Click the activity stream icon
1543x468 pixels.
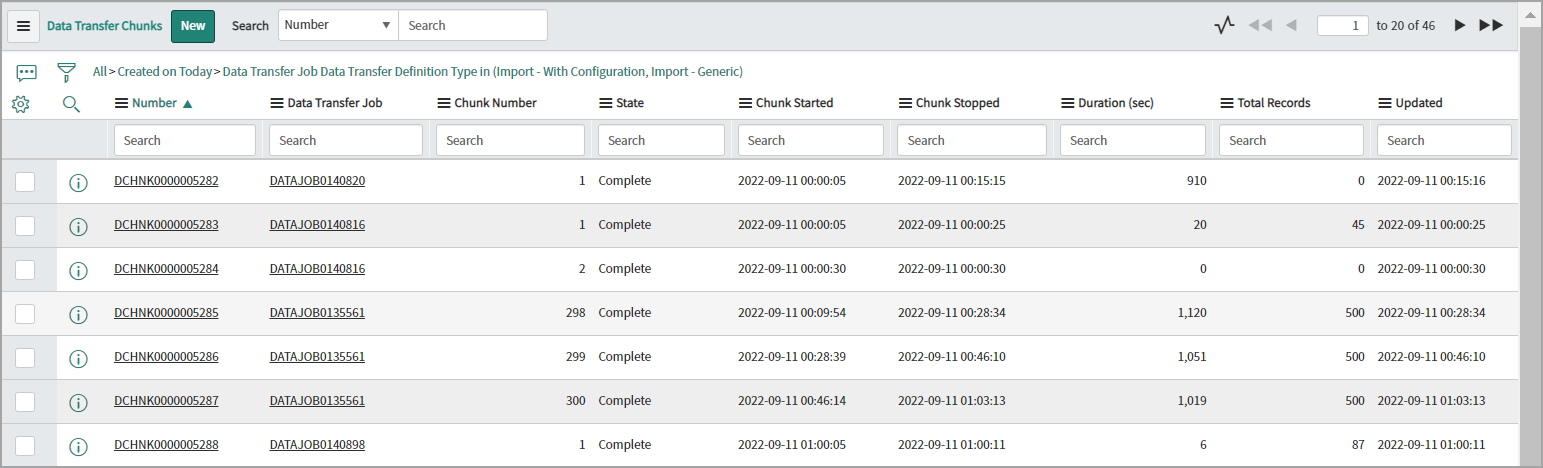click(x=1224, y=26)
